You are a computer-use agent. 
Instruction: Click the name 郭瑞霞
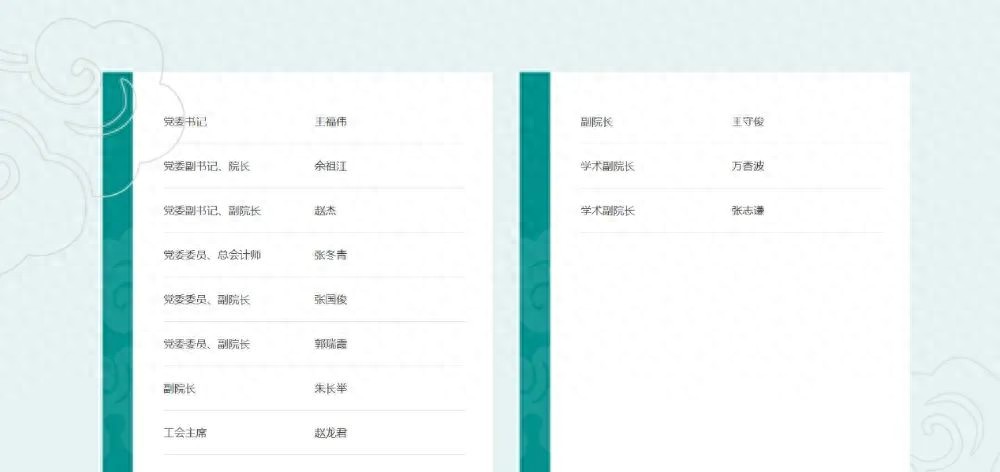(330, 344)
